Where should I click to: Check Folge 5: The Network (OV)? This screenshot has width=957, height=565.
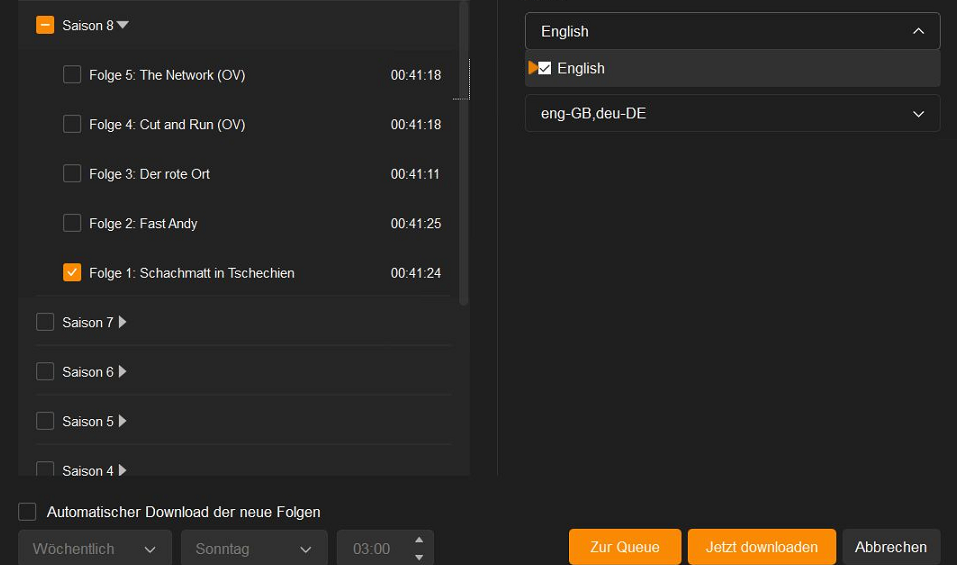click(72, 74)
